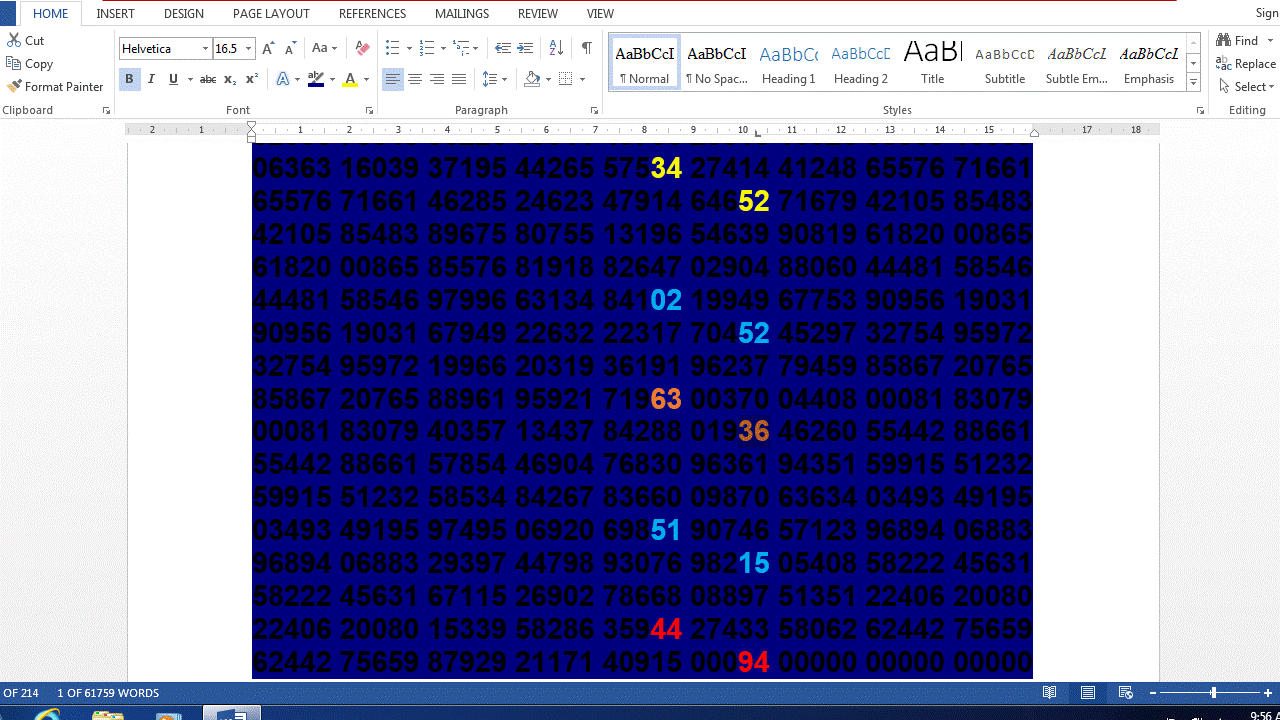Click the Sort A-Z icon
The width and height of the screenshot is (1280, 720).
557,48
